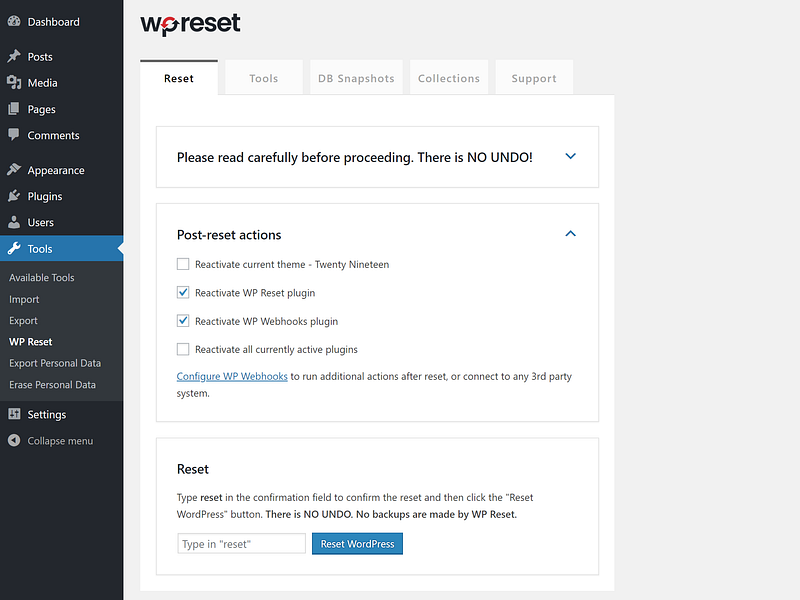Click the Dashboard gauge icon
Image resolution: width=800 pixels, height=600 pixels.
pyautogui.click(x=14, y=21)
